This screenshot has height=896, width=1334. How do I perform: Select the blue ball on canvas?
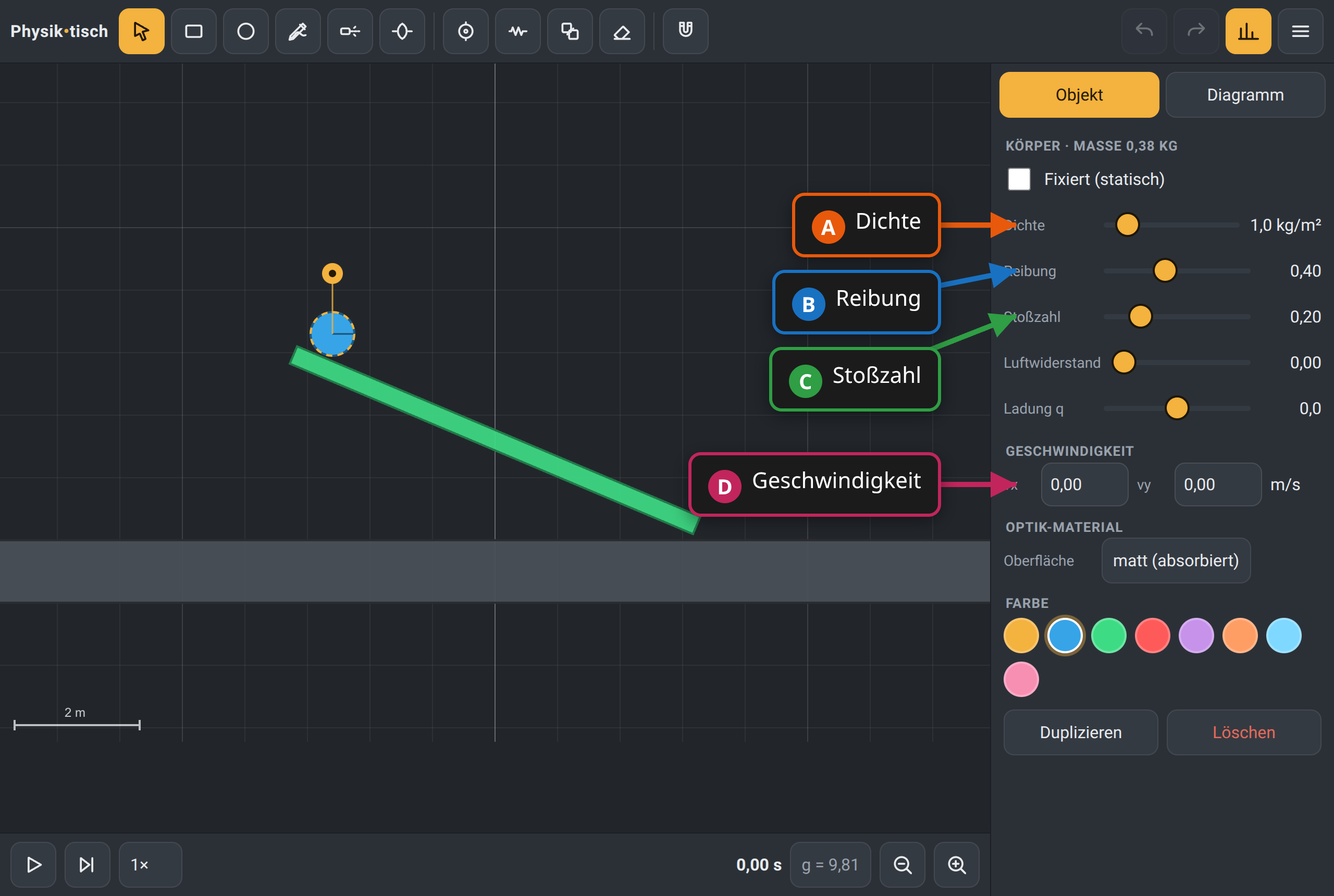332,334
